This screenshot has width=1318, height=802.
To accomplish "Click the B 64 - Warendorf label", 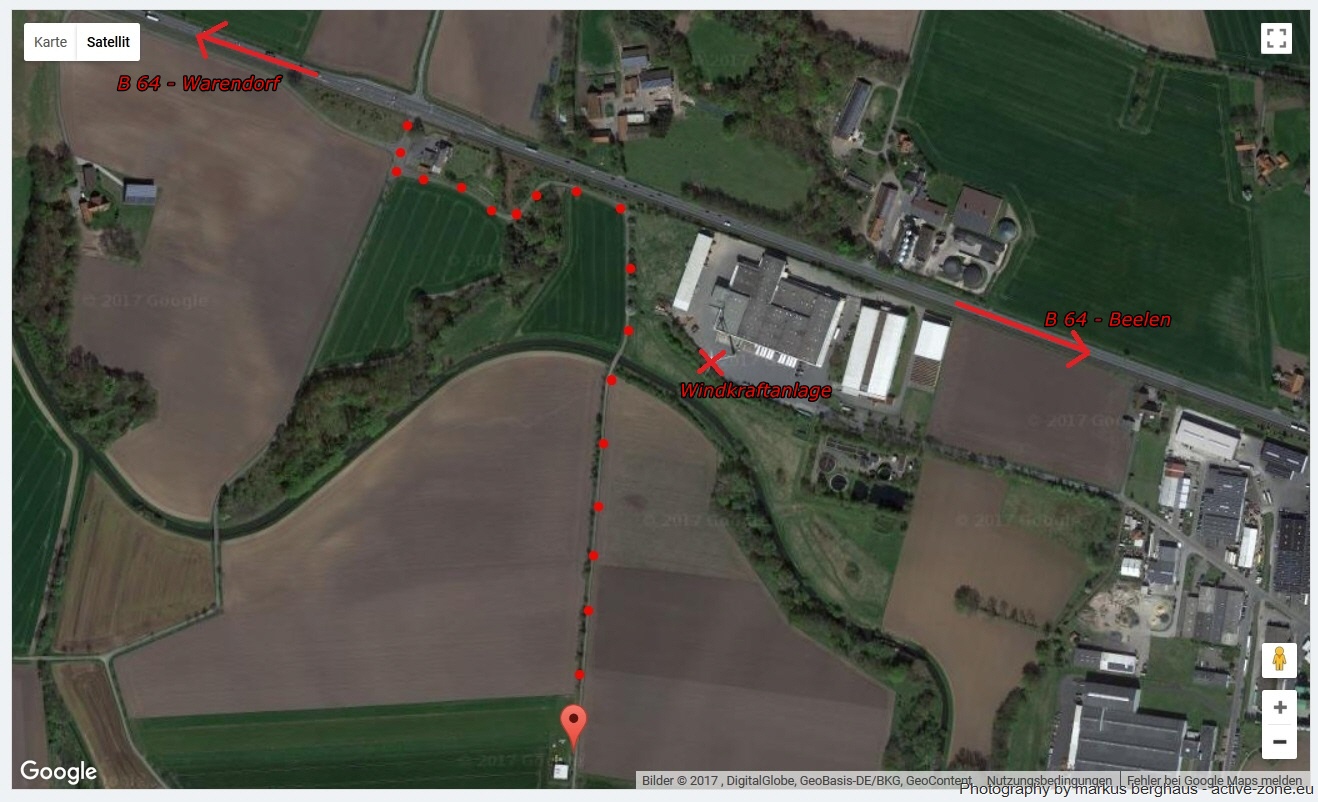I will 198,84.
